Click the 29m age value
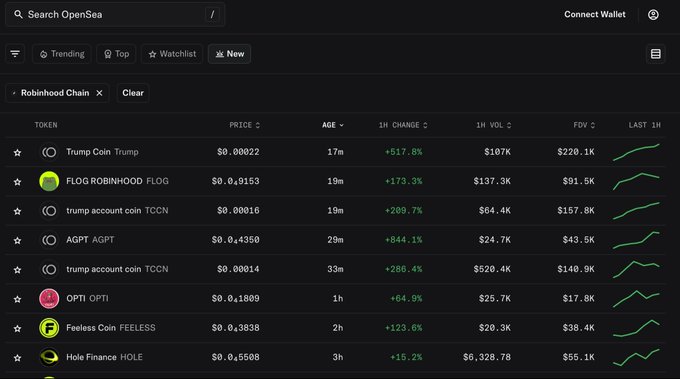 pyautogui.click(x=335, y=240)
